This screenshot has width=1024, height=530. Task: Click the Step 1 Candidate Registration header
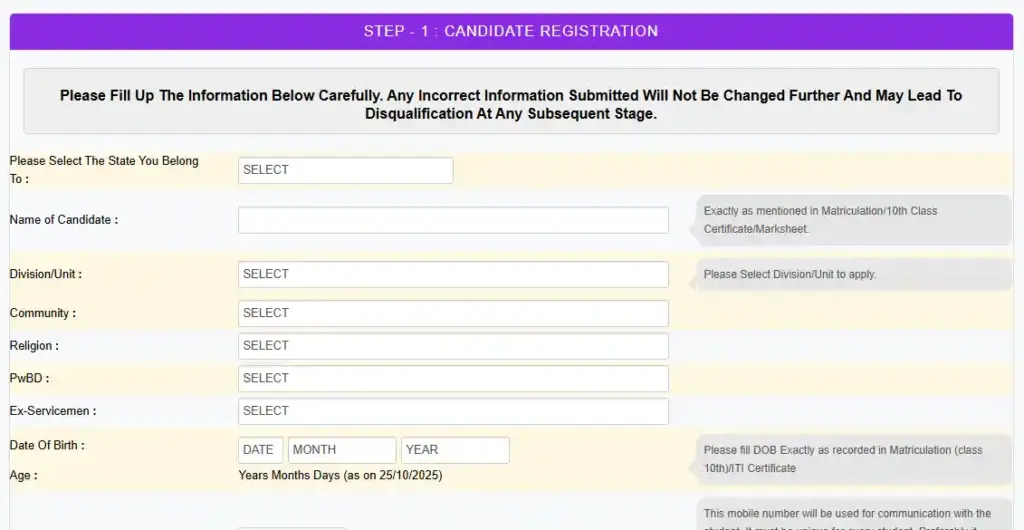511,31
